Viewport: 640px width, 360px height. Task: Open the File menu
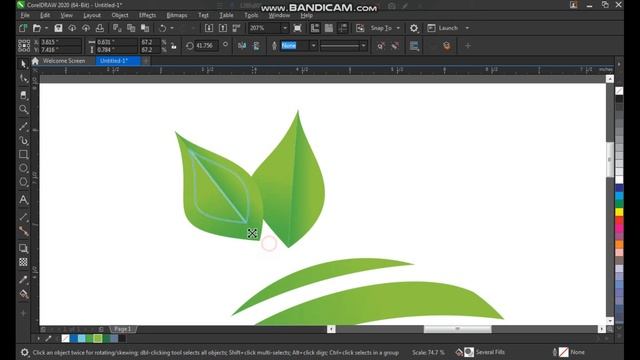pos(25,15)
